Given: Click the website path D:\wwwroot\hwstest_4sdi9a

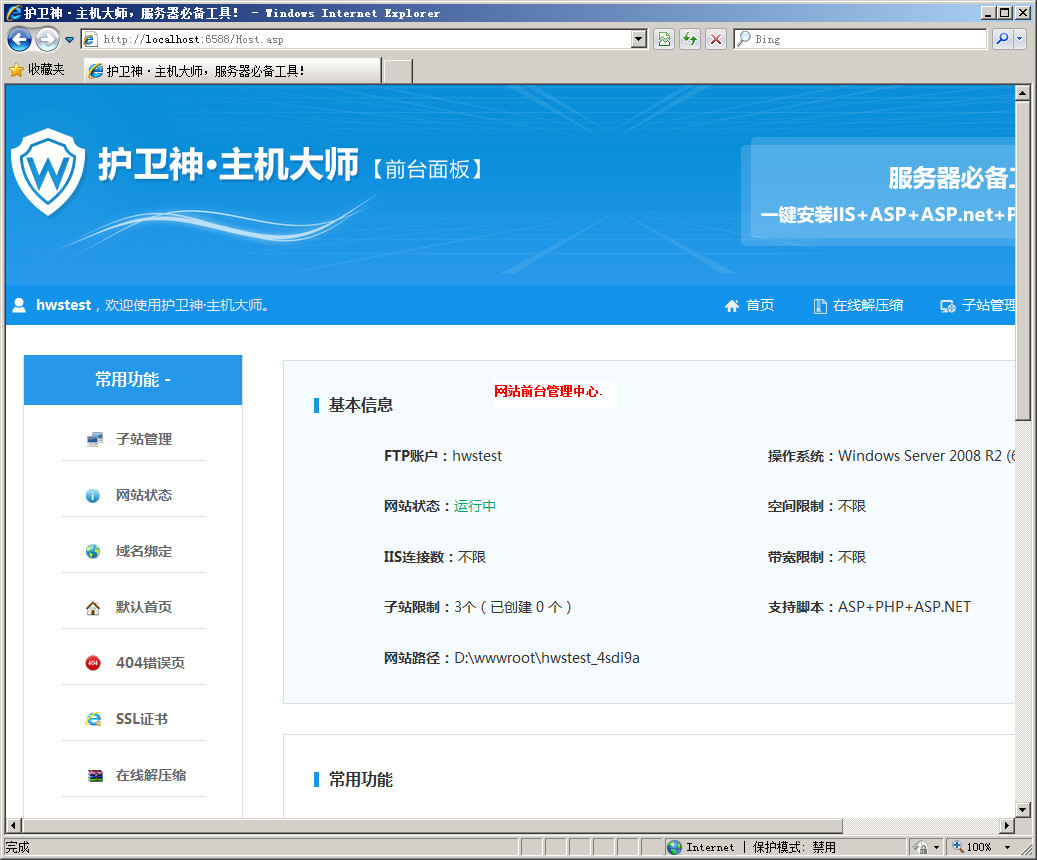Looking at the screenshot, I should [x=547, y=658].
